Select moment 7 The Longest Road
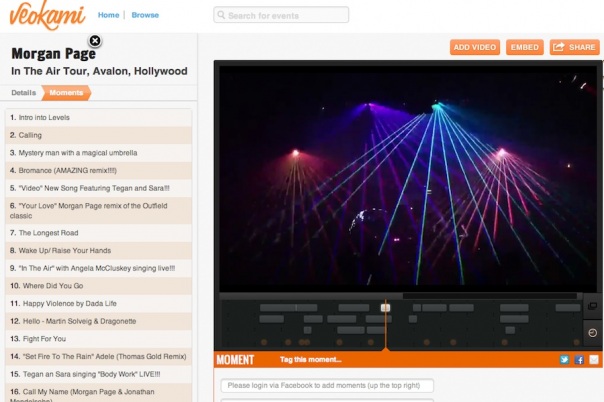 coord(99,233)
